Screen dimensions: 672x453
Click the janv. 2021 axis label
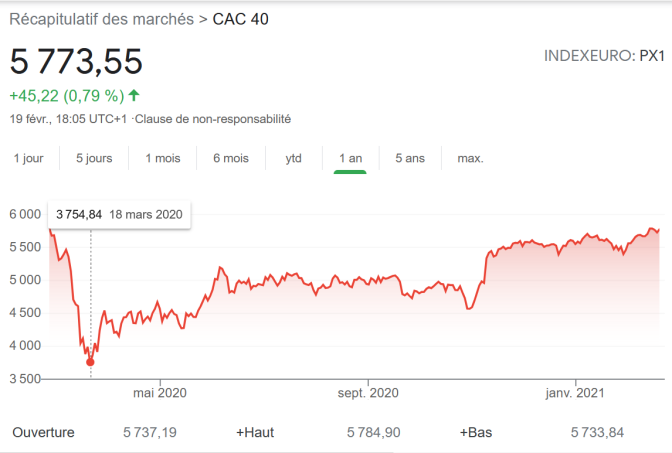[x=575, y=393]
